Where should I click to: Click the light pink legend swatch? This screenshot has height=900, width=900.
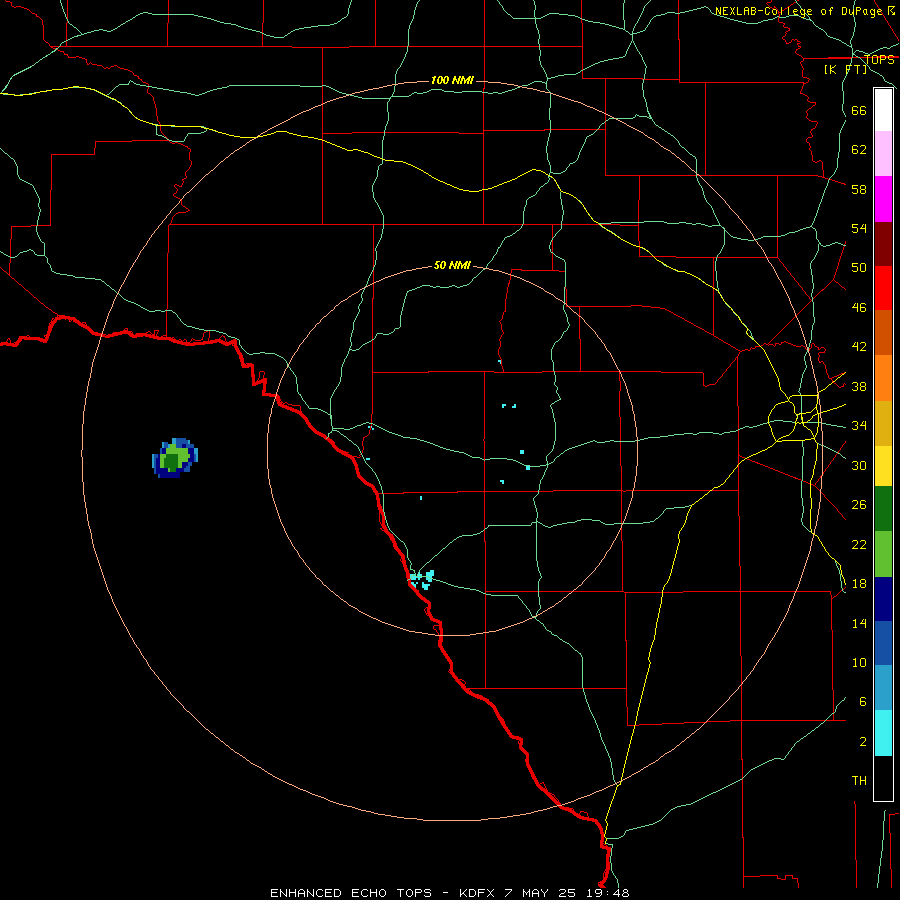point(883,153)
